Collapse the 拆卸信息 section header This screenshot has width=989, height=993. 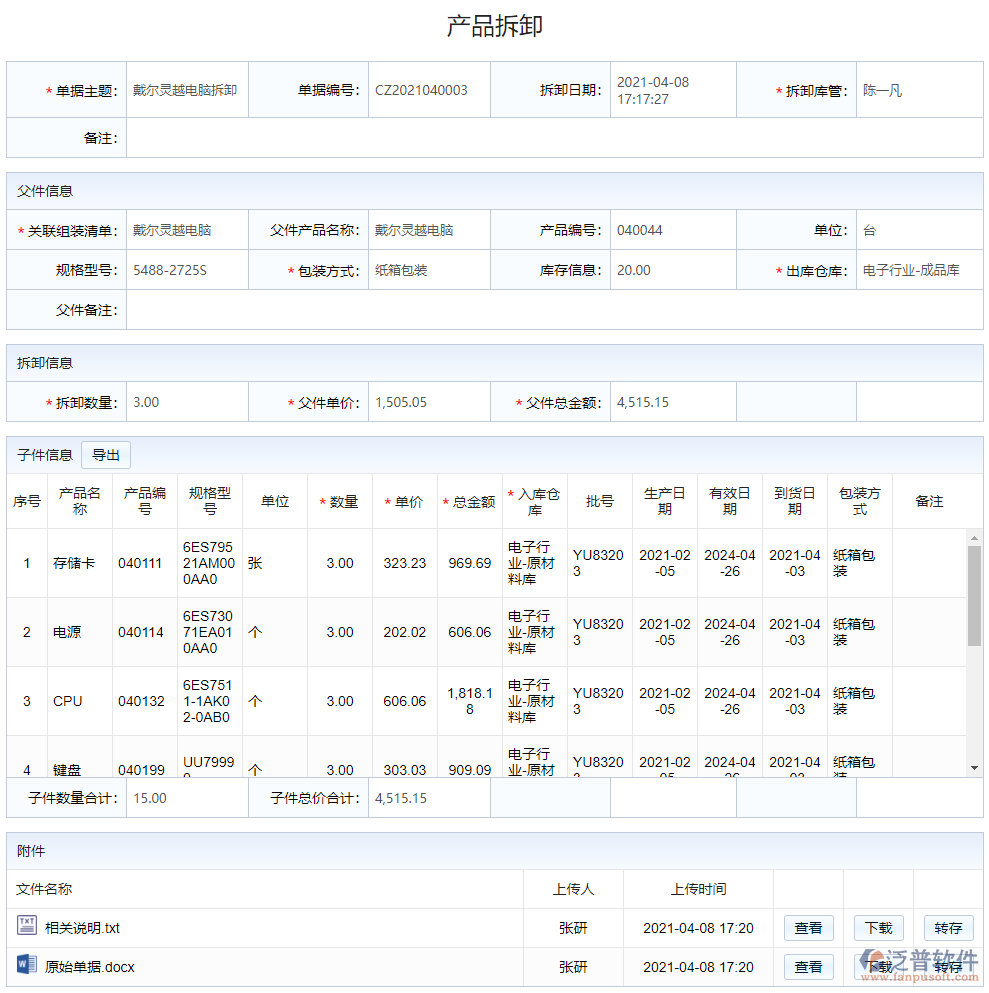45,362
